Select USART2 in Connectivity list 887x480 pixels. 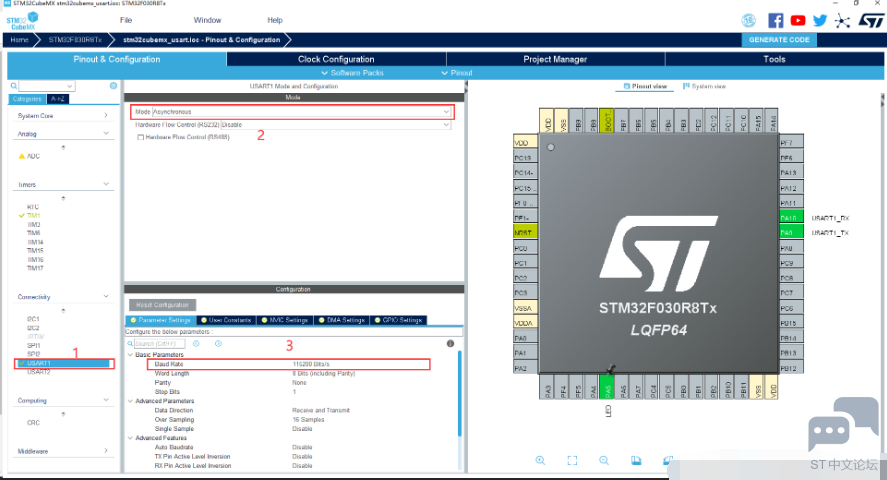39,372
